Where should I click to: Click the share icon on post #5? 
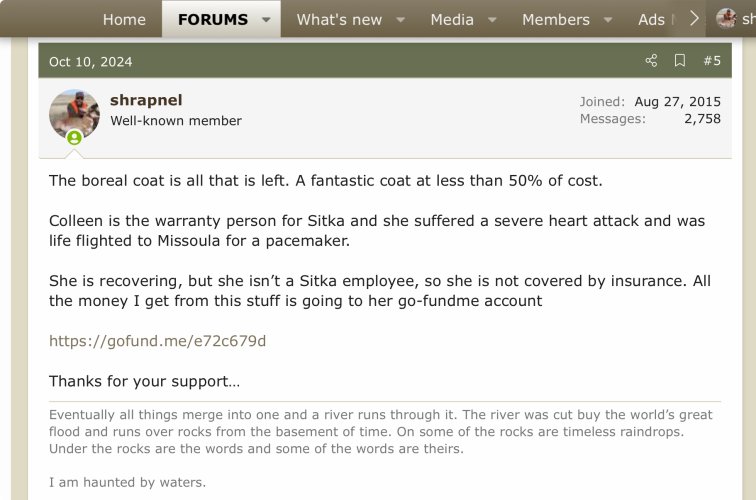pyautogui.click(x=651, y=61)
